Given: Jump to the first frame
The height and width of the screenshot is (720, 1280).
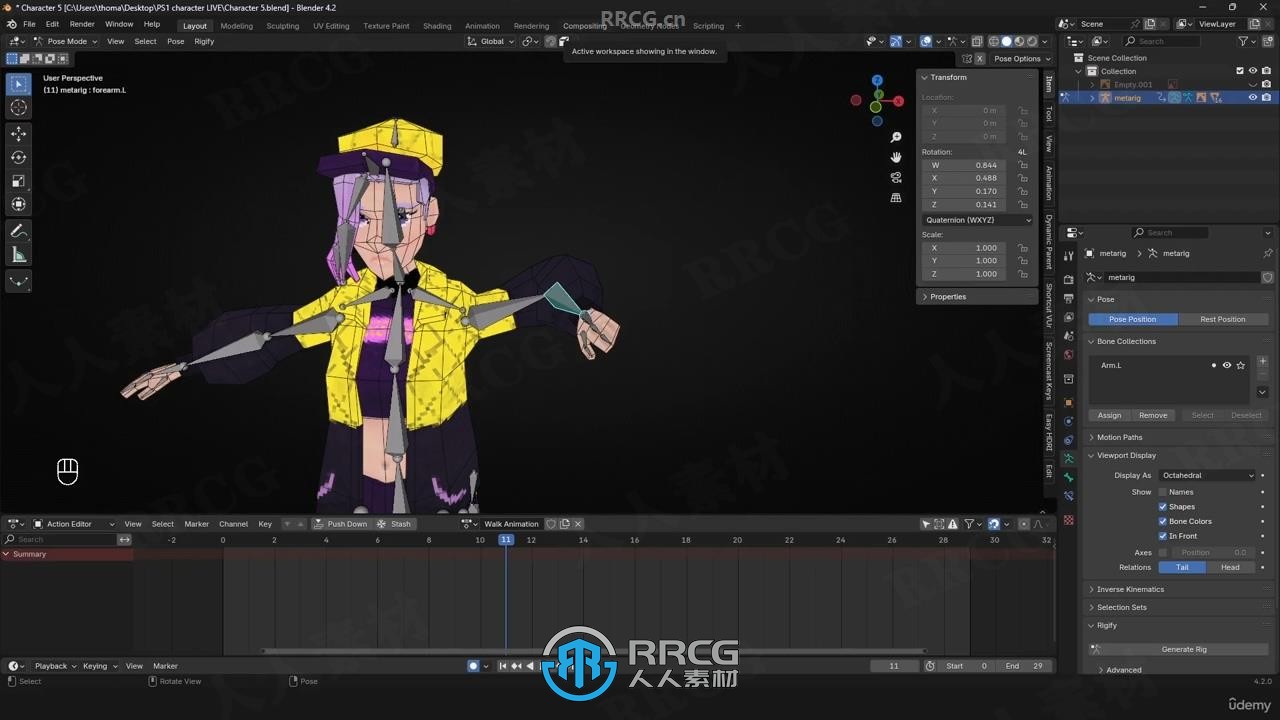Looking at the screenshot, I should (x=503, y=666).
